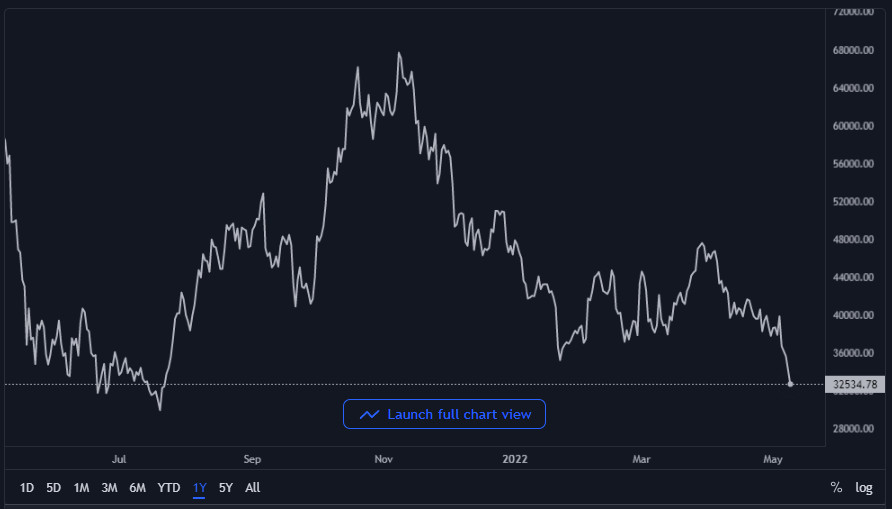The height and width of the screenshot is (509, 892).
Task: Switch to 3M time range
Action: click(x=110, y=488)
